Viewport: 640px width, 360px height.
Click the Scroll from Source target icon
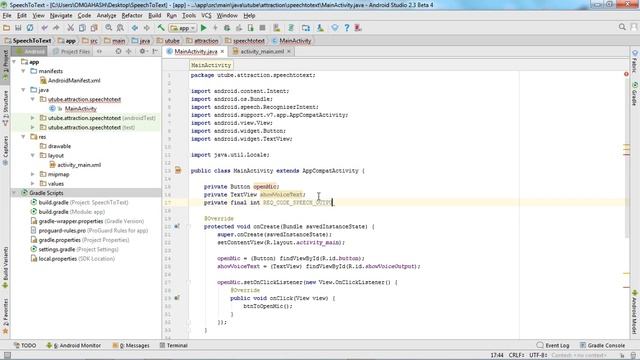tap(118, 51)
